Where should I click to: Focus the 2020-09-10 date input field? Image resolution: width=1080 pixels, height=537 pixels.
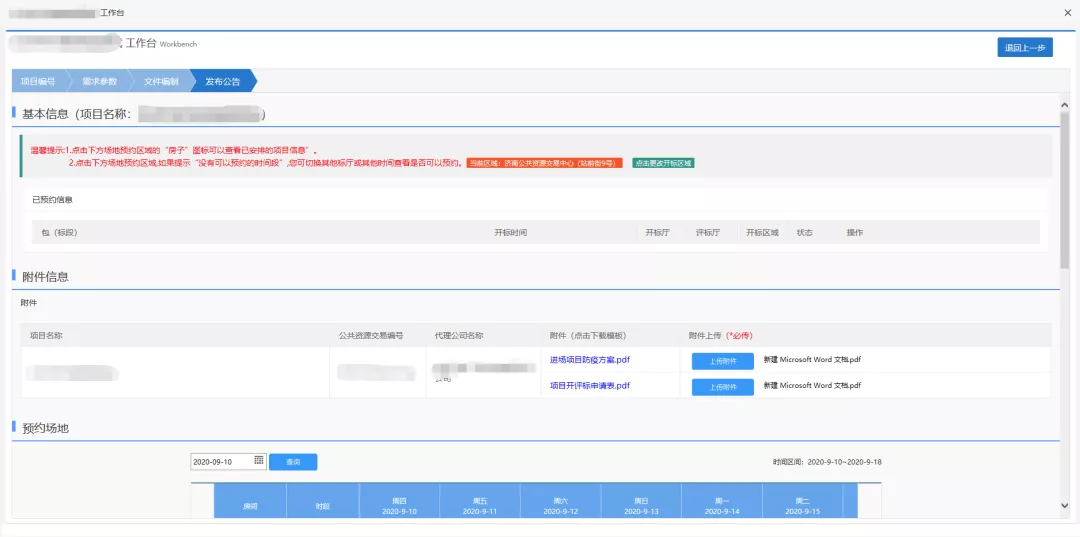[x=221, y=462]
